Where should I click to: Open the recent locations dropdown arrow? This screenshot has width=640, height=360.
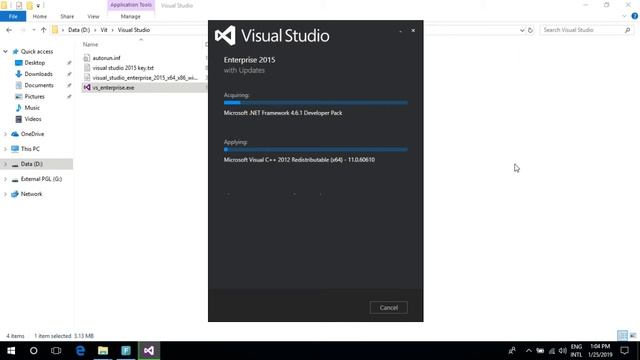(33, 30)
